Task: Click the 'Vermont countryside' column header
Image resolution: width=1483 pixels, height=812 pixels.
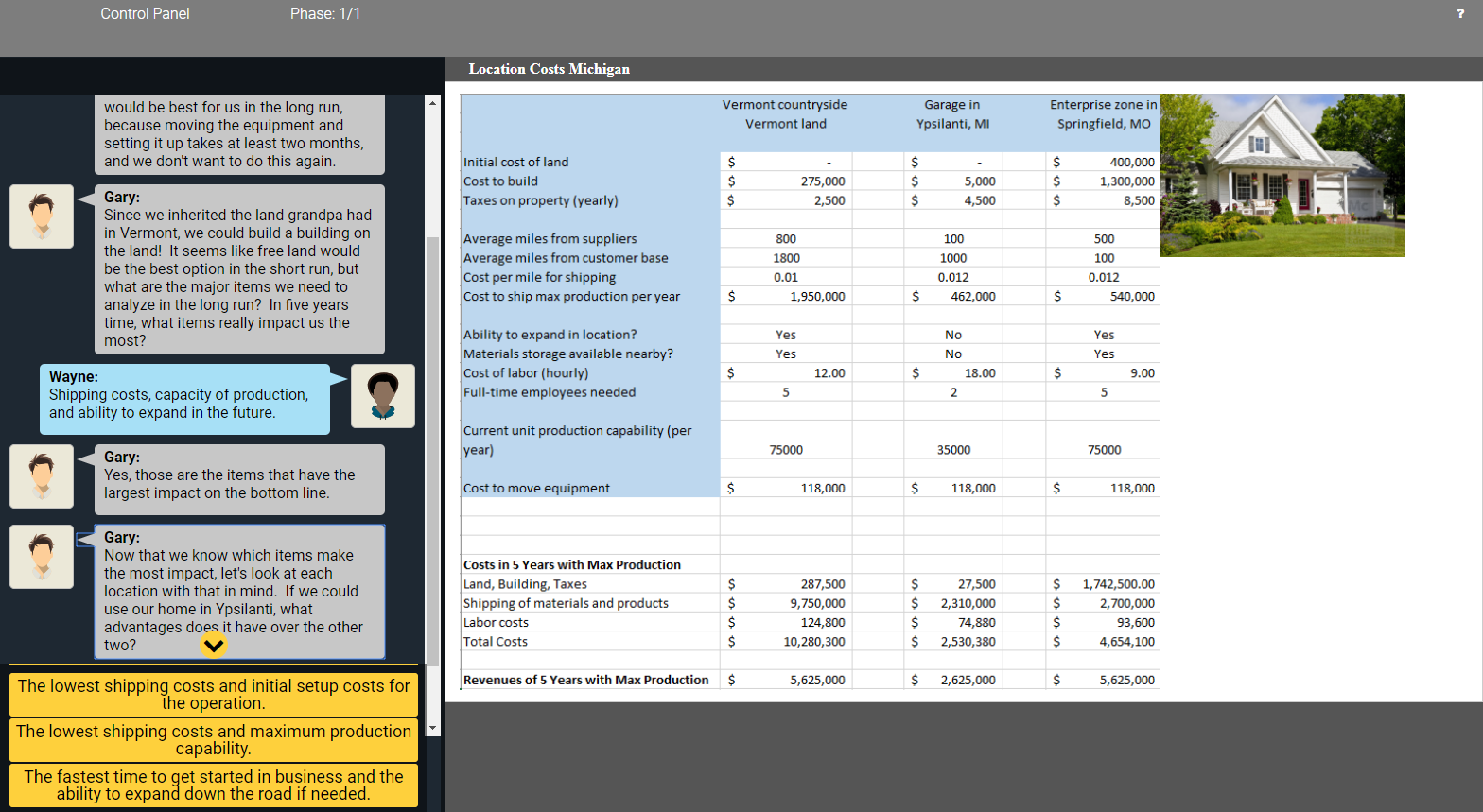Action: pyautogui.click(x=785, y=105)
